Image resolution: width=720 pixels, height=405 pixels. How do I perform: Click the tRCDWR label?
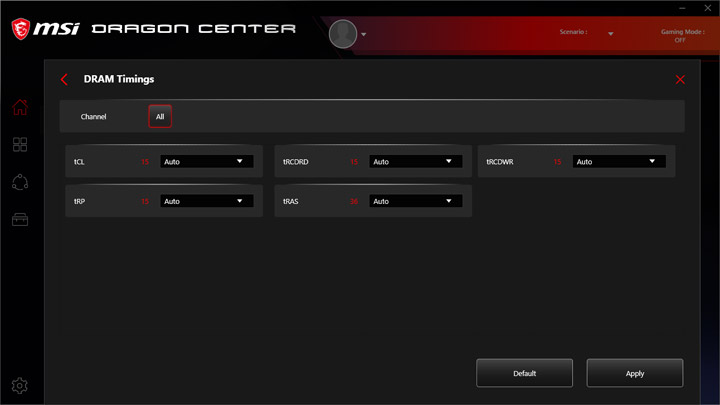(x=500, y=162)
